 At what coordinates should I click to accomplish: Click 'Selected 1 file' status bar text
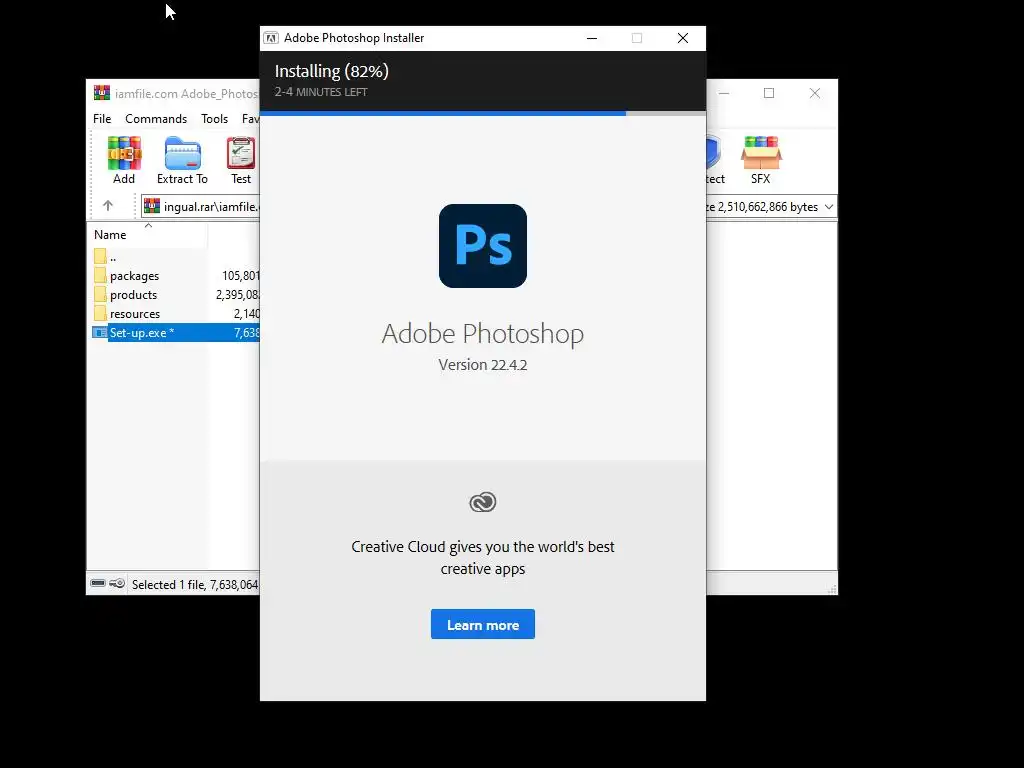pyautogui.click(x=195, y=584)
